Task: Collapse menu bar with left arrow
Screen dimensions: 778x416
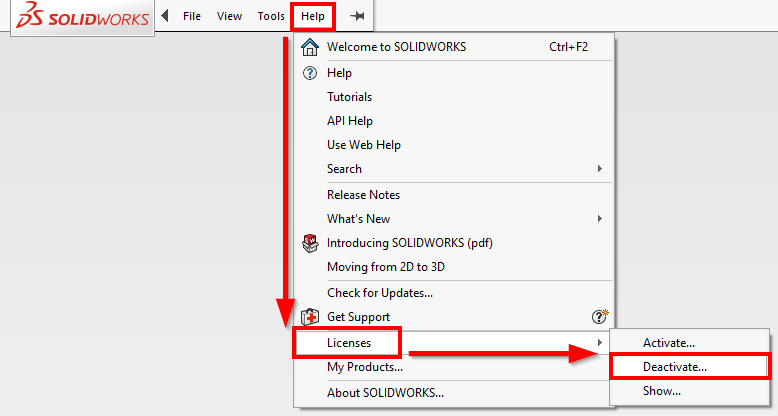Action: click(165, 16)
